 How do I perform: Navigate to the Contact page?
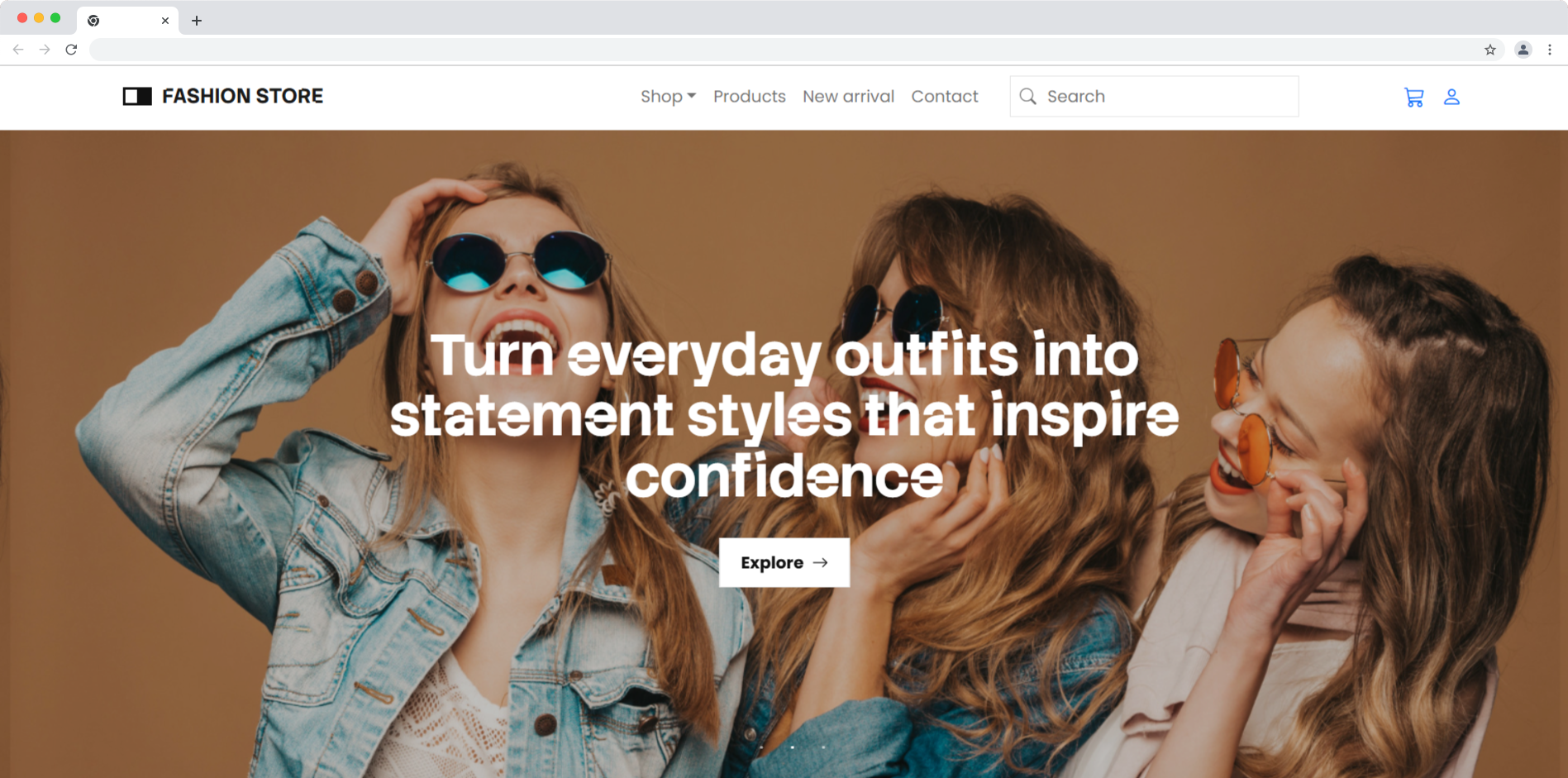944,97
